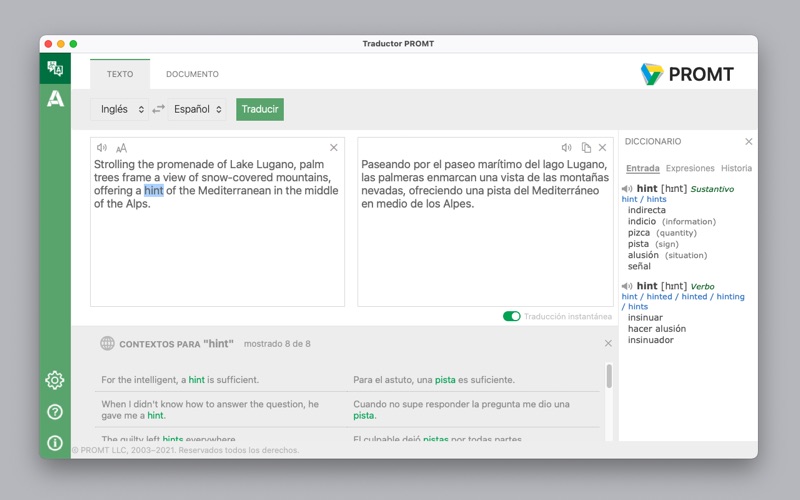Click context 'Para el astuto, una pista es suficiente.'

pos(434,380)
